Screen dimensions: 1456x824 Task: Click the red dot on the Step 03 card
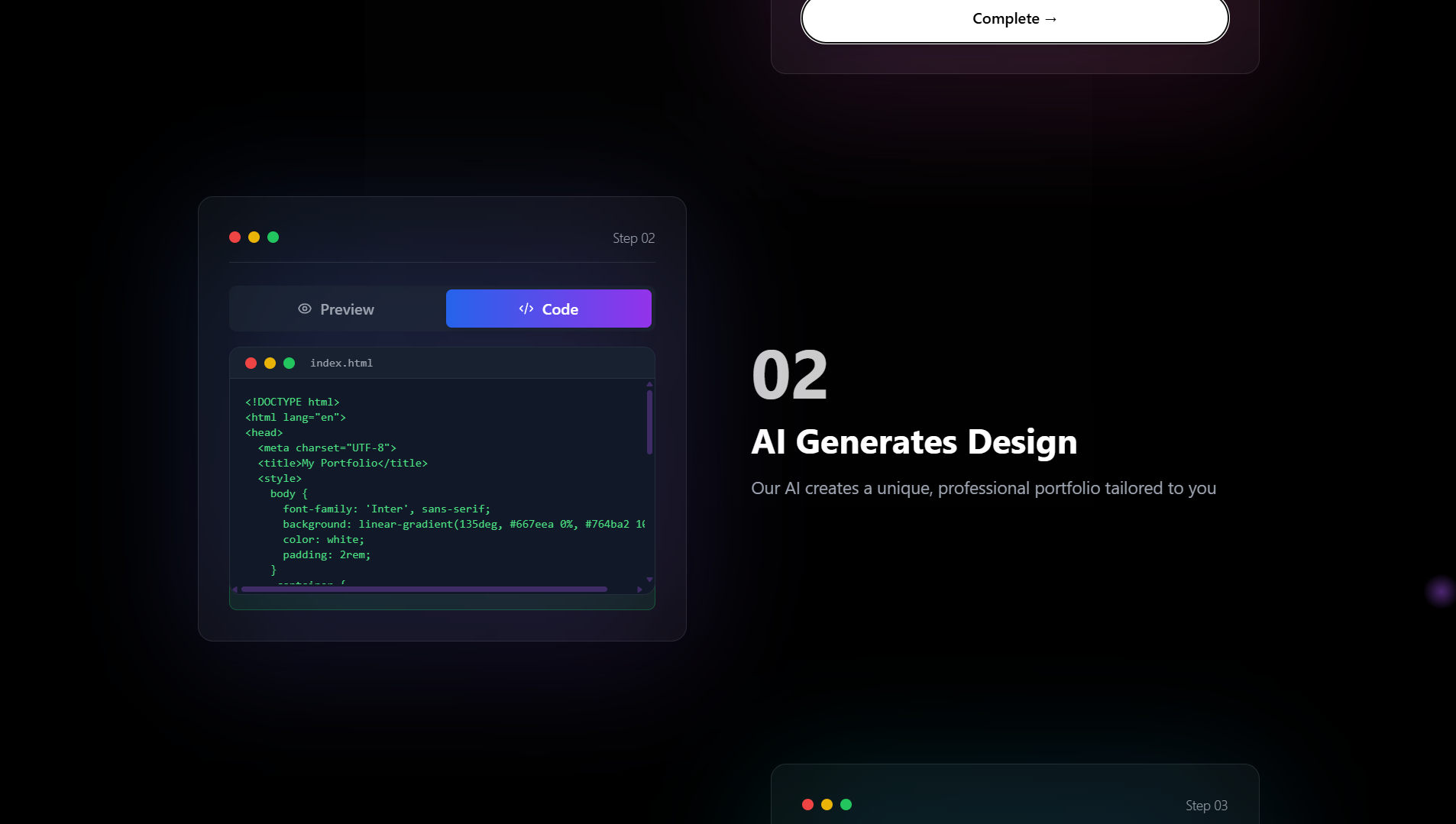[809, 804]
